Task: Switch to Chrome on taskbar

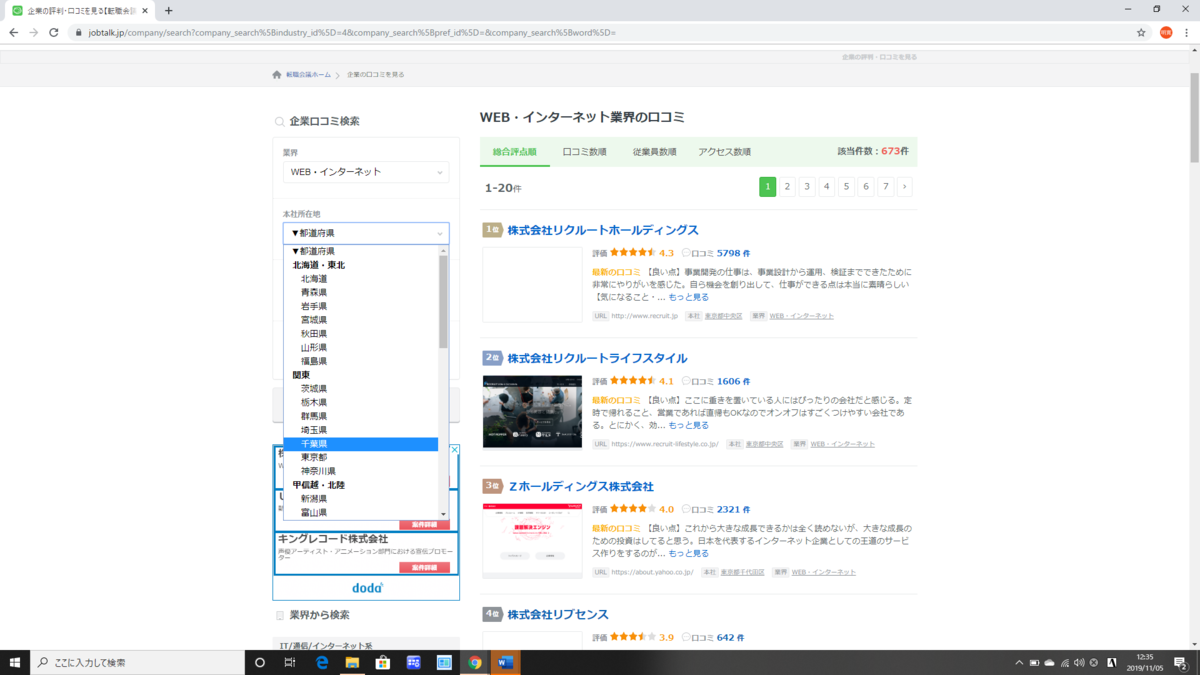Action: coord(475,662)
